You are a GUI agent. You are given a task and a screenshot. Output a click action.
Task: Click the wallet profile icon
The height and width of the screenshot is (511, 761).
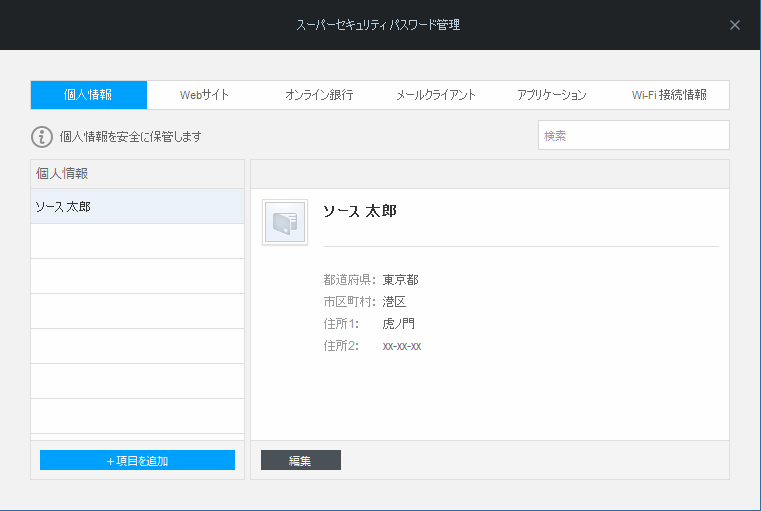[x=285, y=222]
